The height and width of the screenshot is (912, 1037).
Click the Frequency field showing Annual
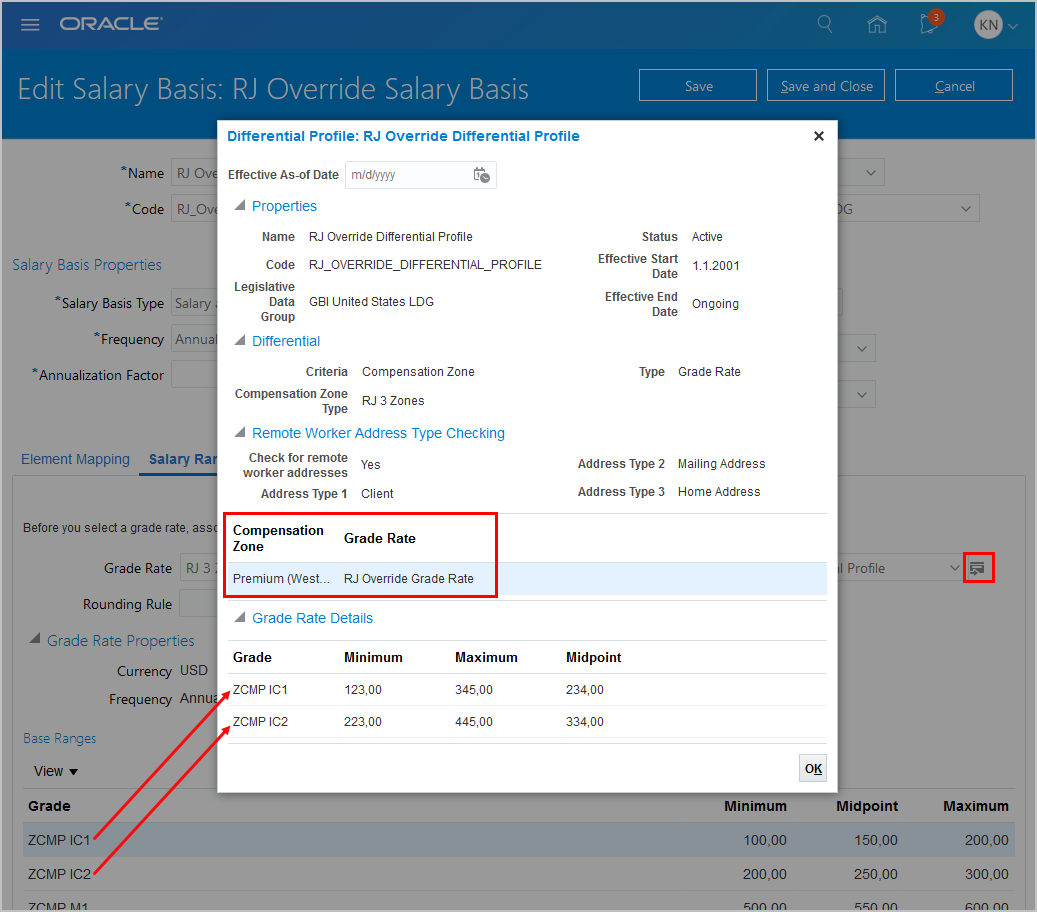(194, 339)
